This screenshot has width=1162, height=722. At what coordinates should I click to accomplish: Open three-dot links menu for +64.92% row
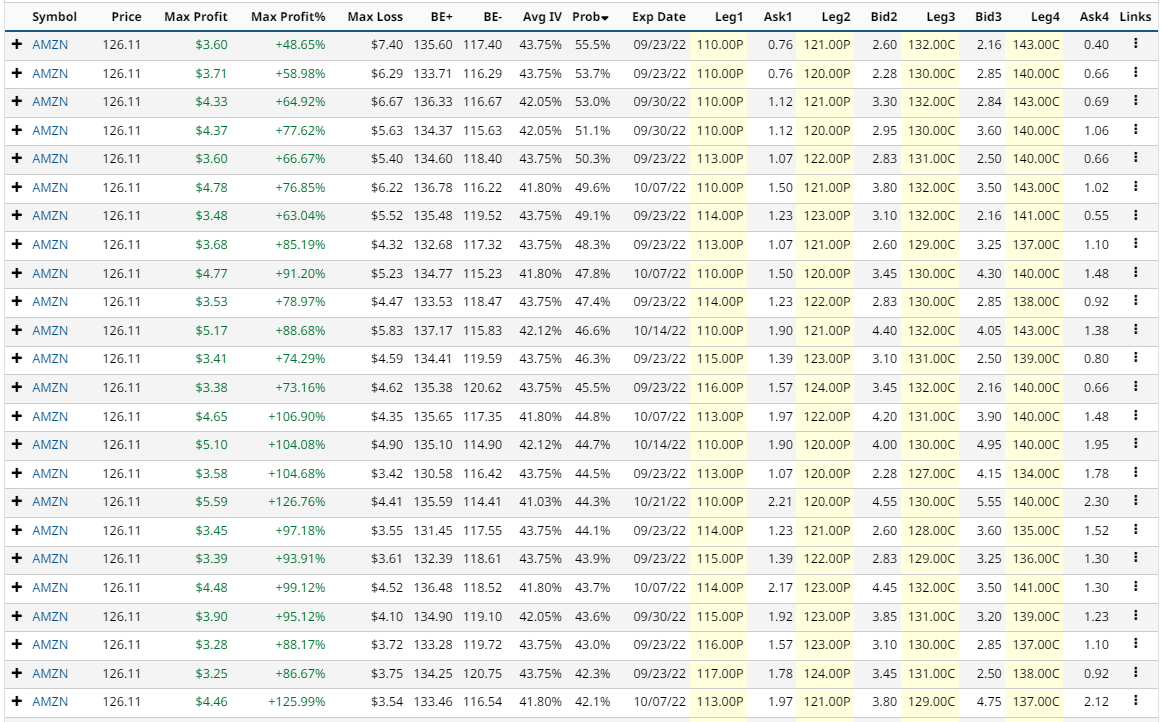tap(1135, 101)
